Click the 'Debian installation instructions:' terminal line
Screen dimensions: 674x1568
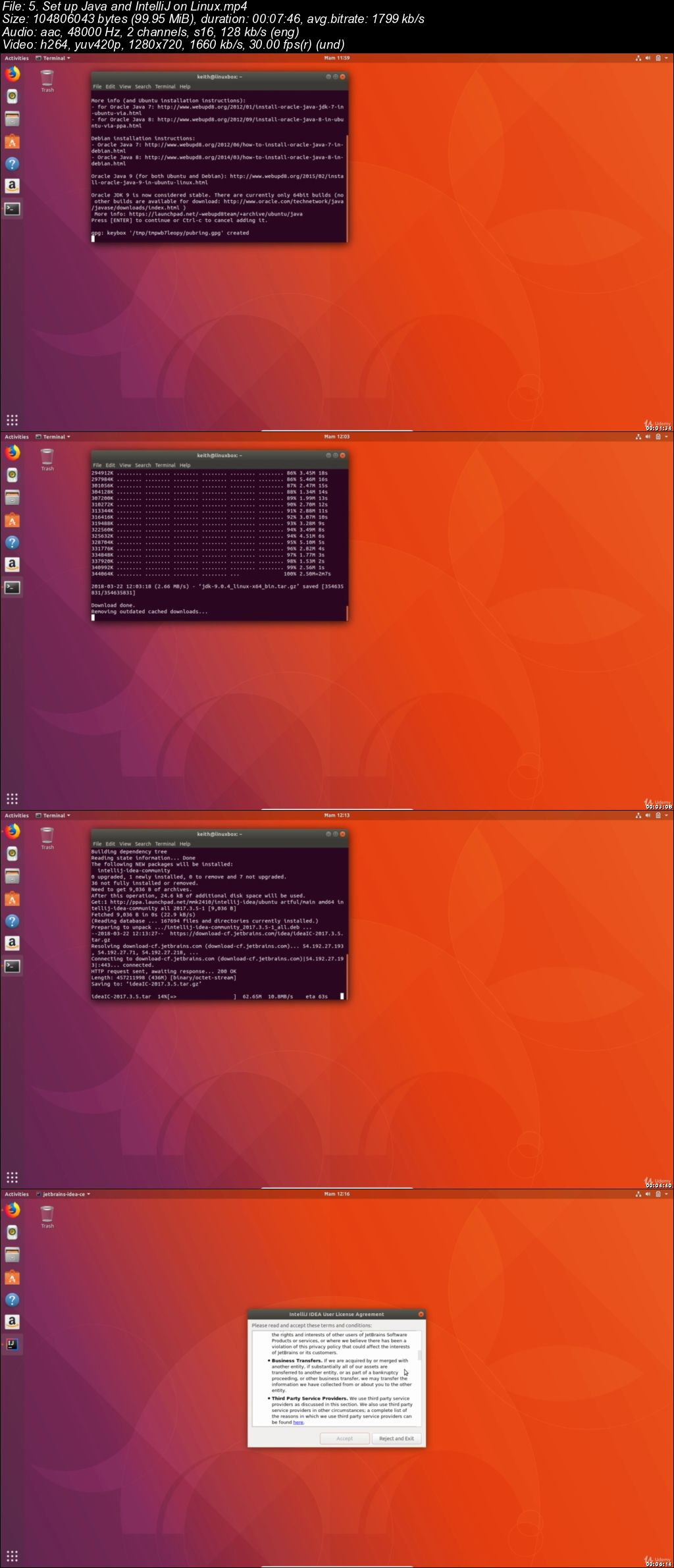click(142, 138)
